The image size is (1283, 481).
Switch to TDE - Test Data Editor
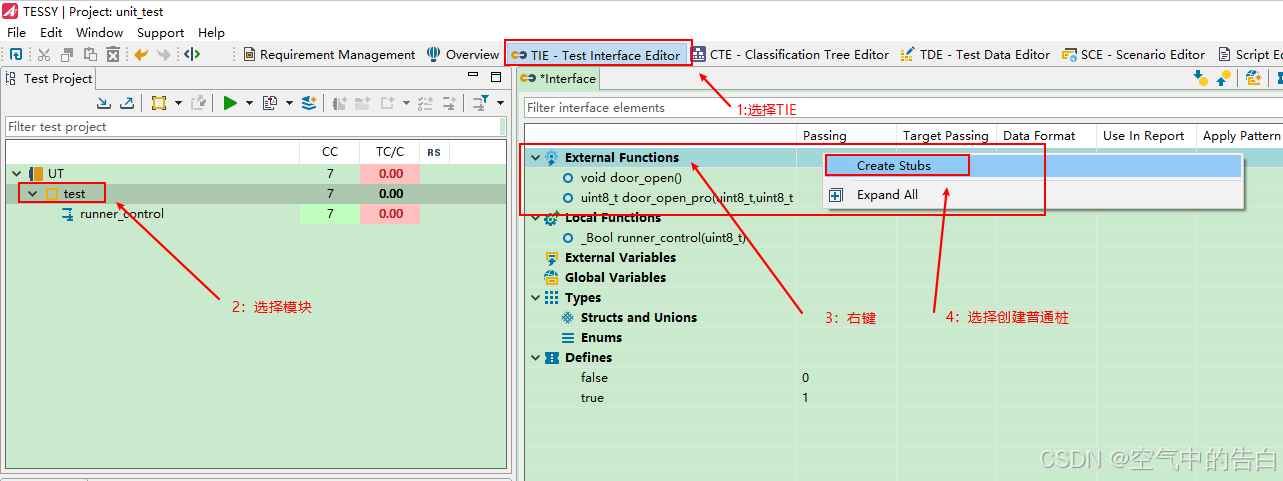975,55
